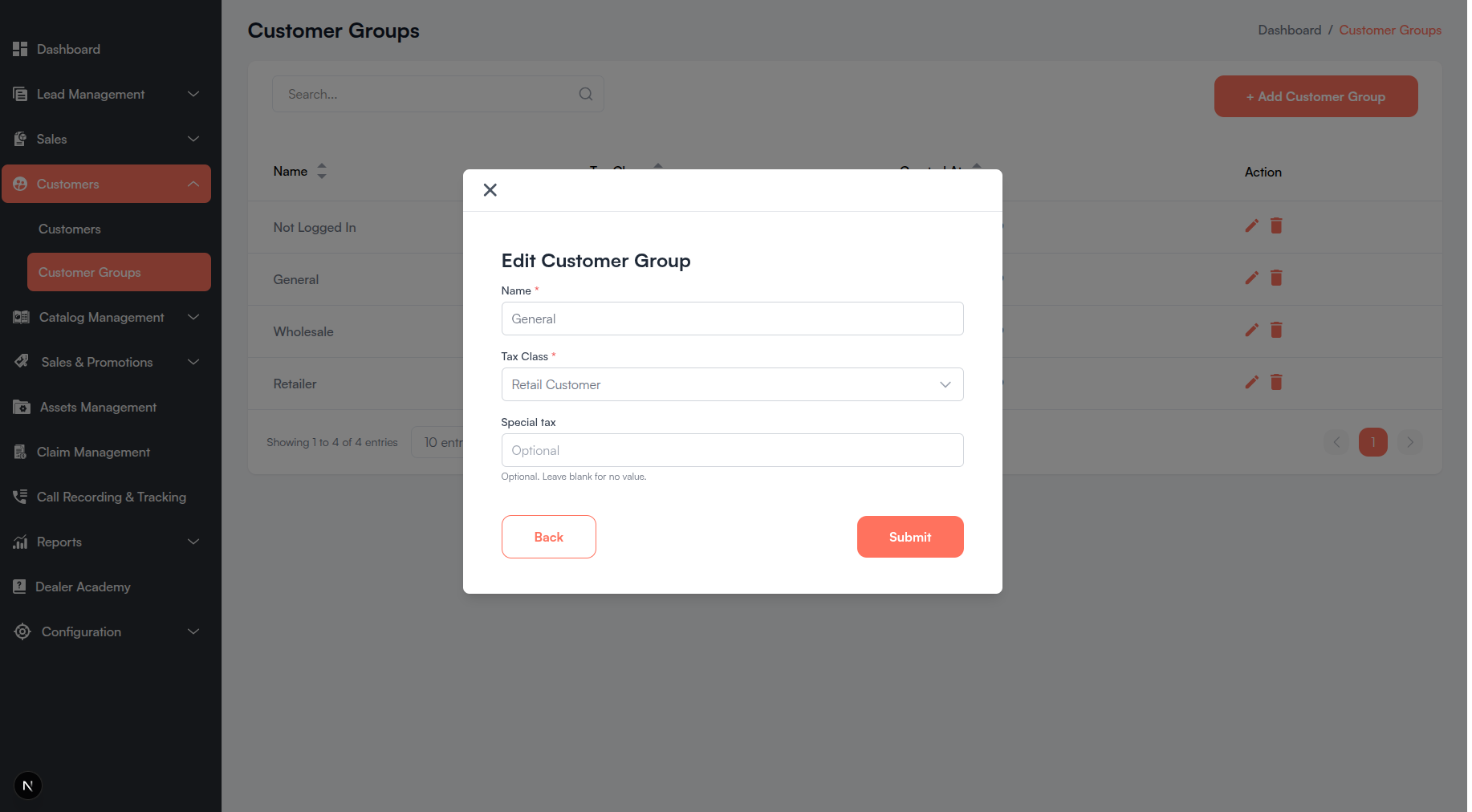Edit the General group pencil icon
The width and height of the screenshot is (1472, 812).
coord(1251,278)
